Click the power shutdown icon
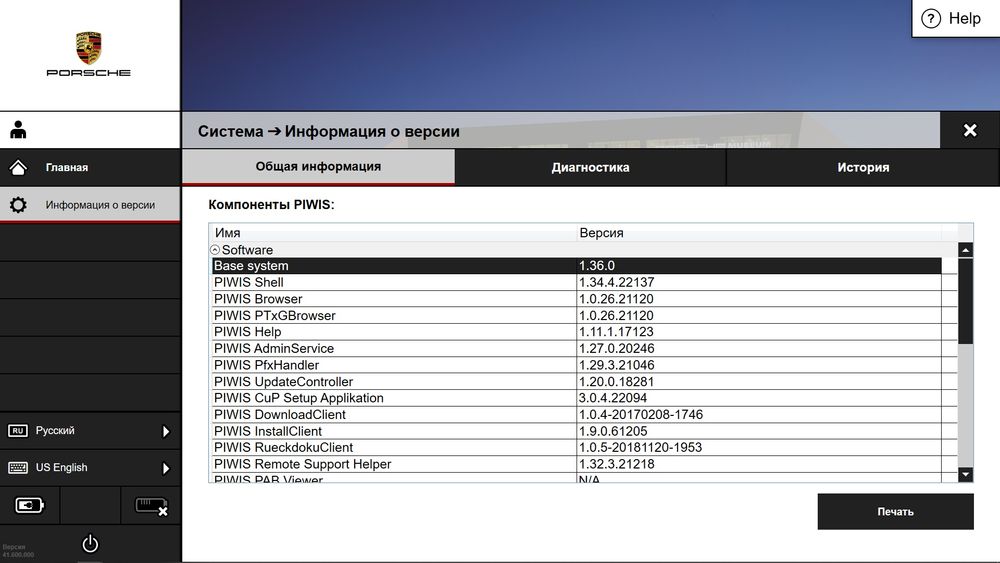This screenshot has height=563, width=1000. 91,543
